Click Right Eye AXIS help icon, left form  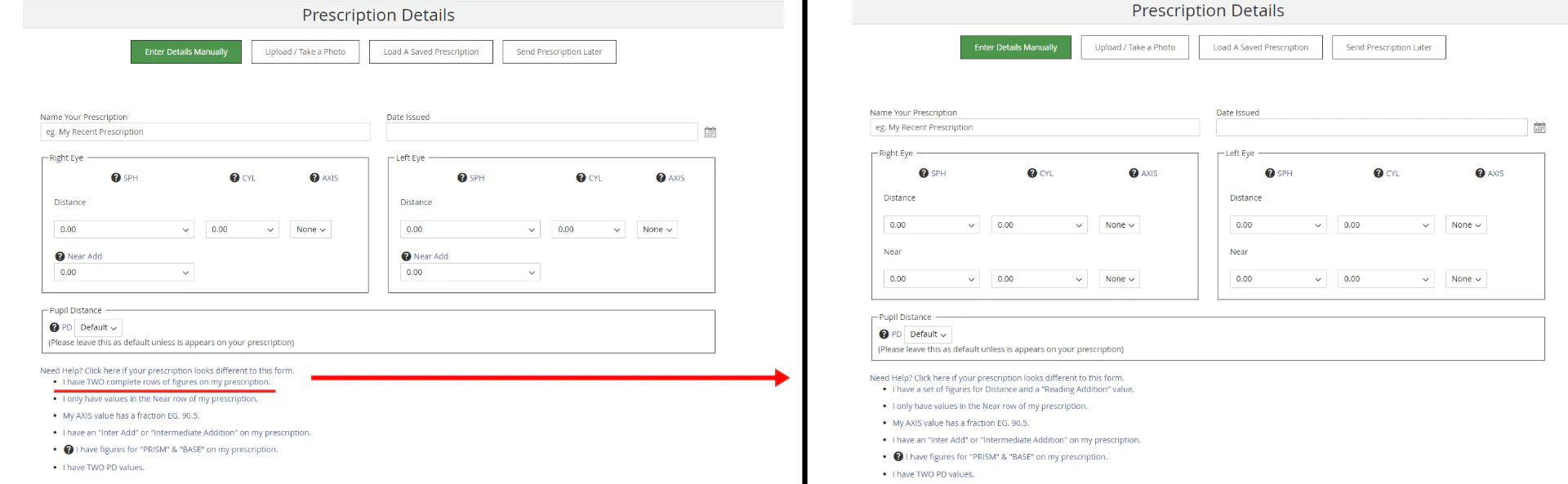314,178
